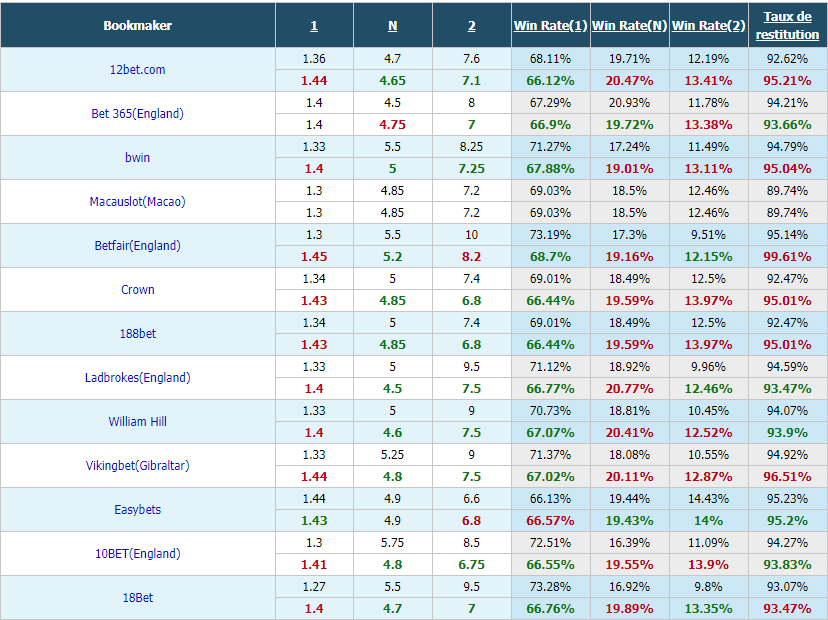Open the Crown bookmaker link
The image size is (828, 620).
point(137,289)
